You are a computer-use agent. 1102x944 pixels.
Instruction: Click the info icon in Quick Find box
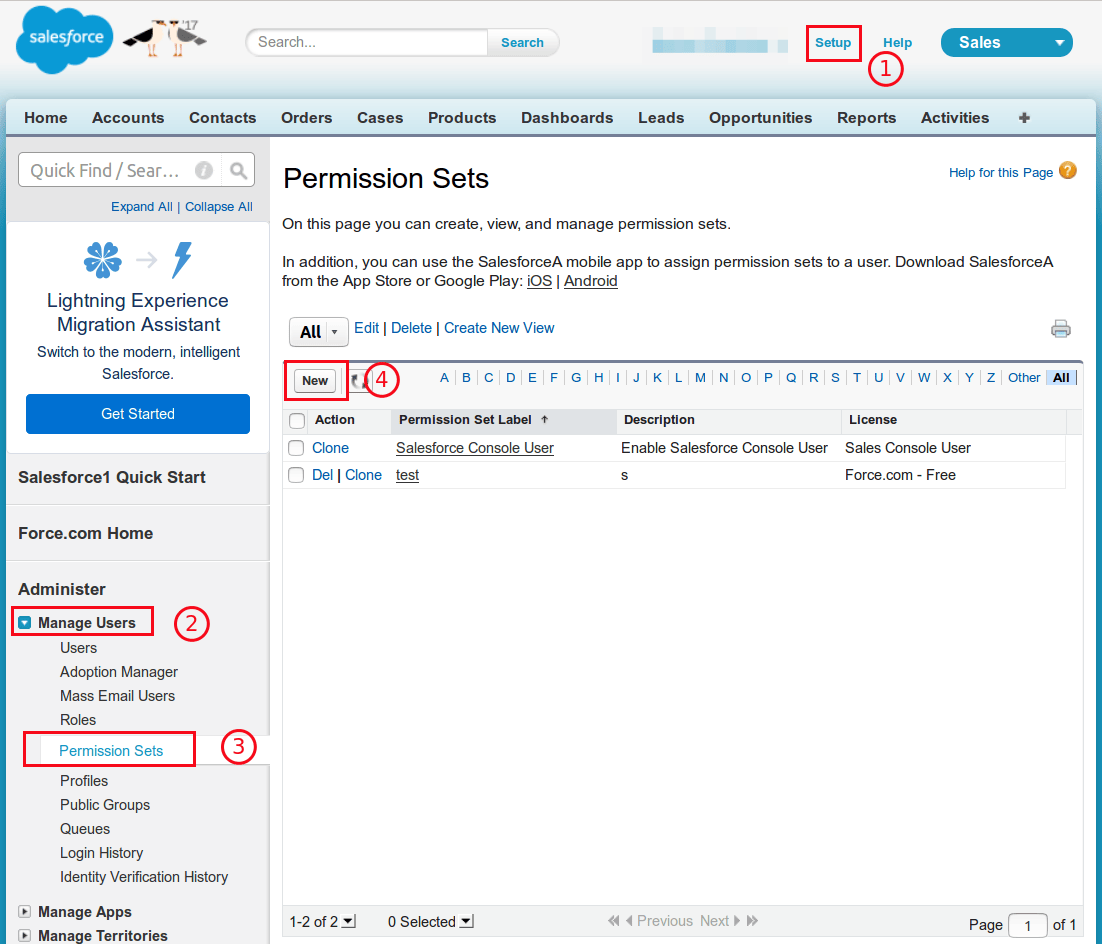[x=204, y=170]
